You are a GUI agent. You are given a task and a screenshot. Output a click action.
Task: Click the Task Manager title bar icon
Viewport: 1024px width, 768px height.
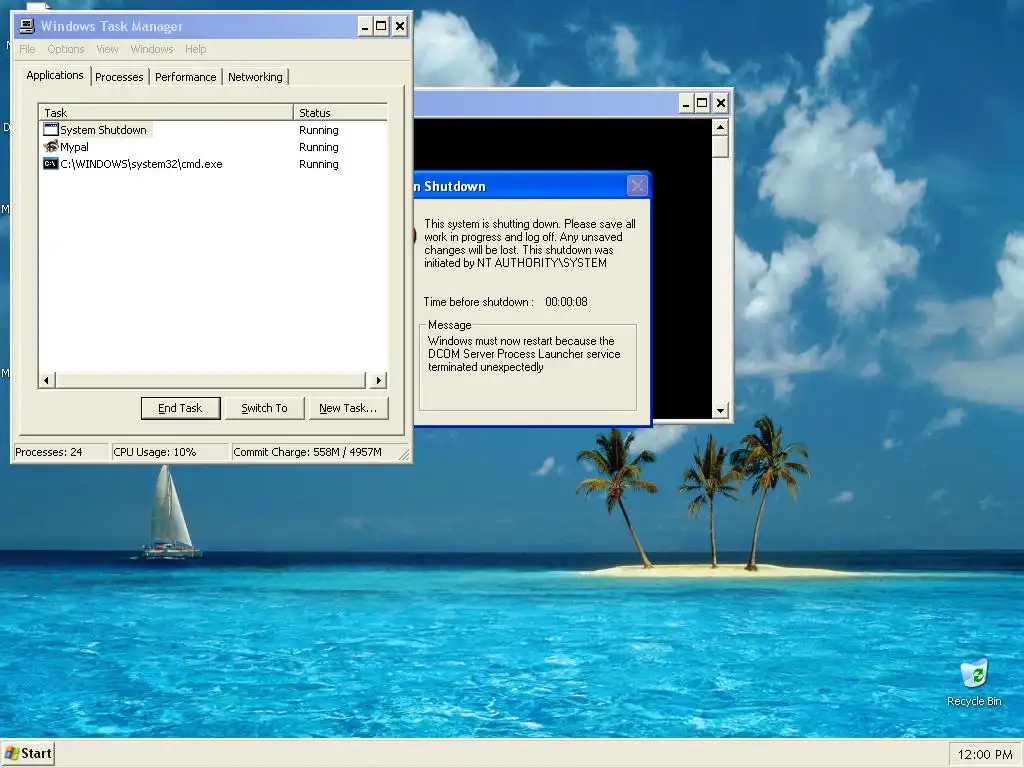point(27,26)
